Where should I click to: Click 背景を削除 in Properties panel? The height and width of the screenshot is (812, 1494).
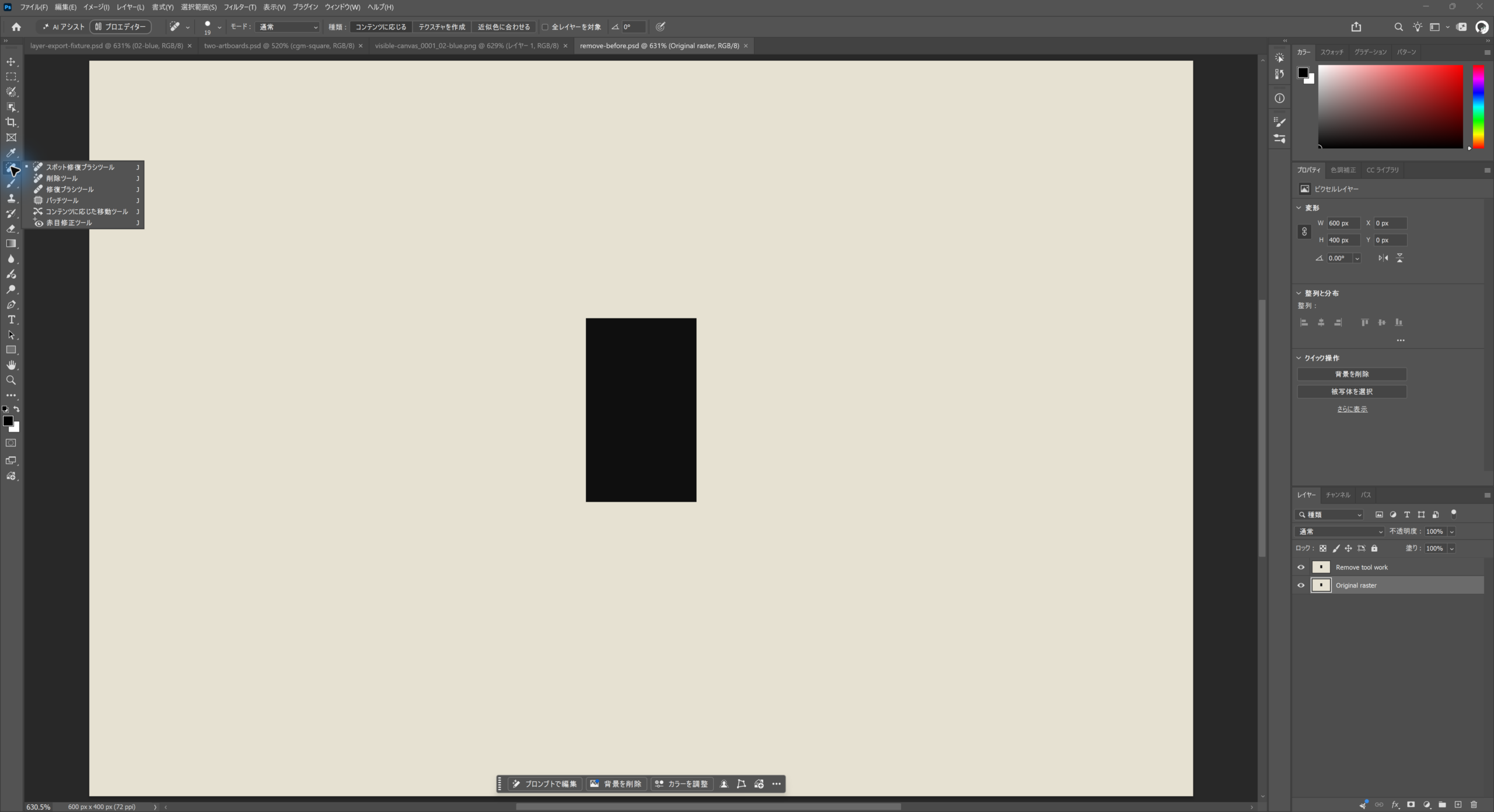coord(1352,374)
